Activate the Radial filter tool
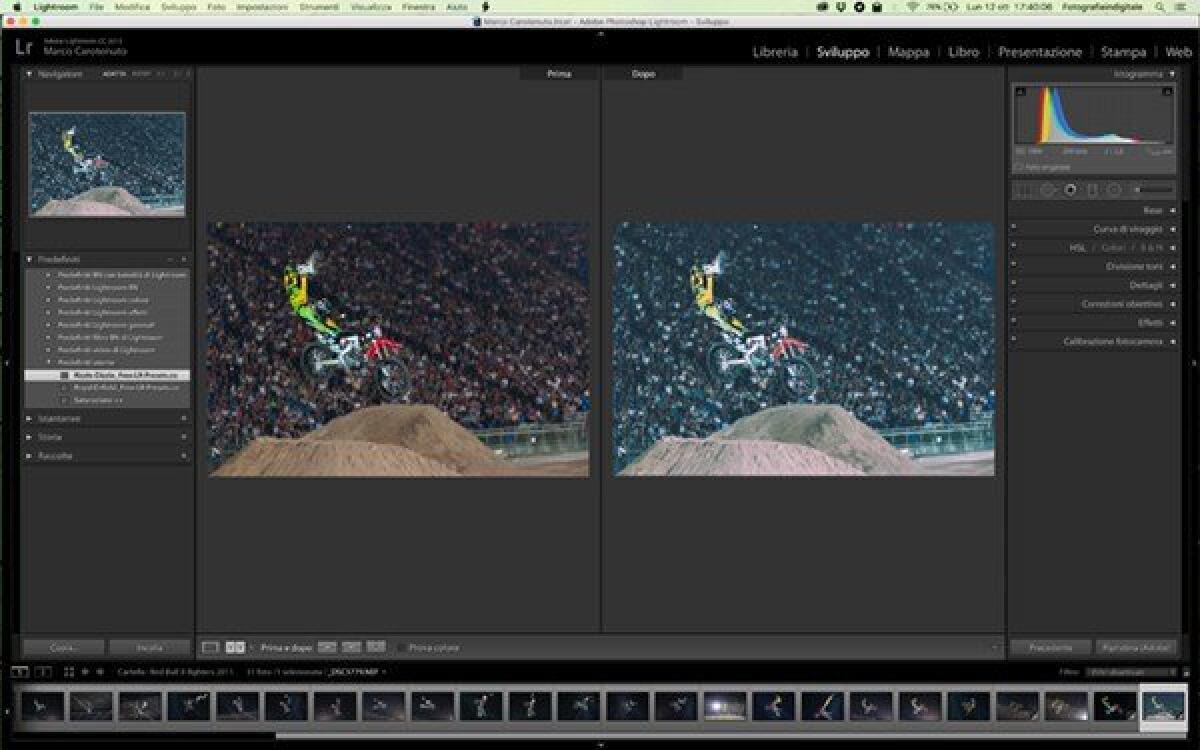Image resolution: width=1200 pixels, height=750 pixels. pyautogui.click(x=1112, y=188)
